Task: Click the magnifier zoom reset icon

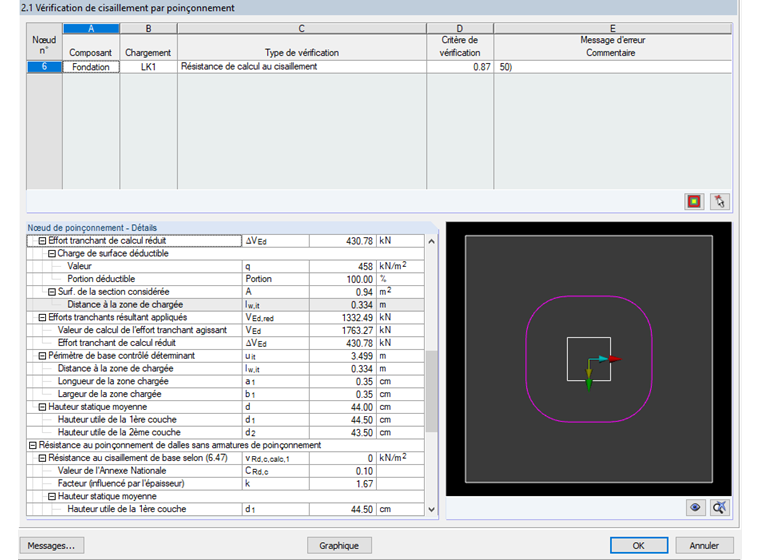Action: click(x=720, y=508)
